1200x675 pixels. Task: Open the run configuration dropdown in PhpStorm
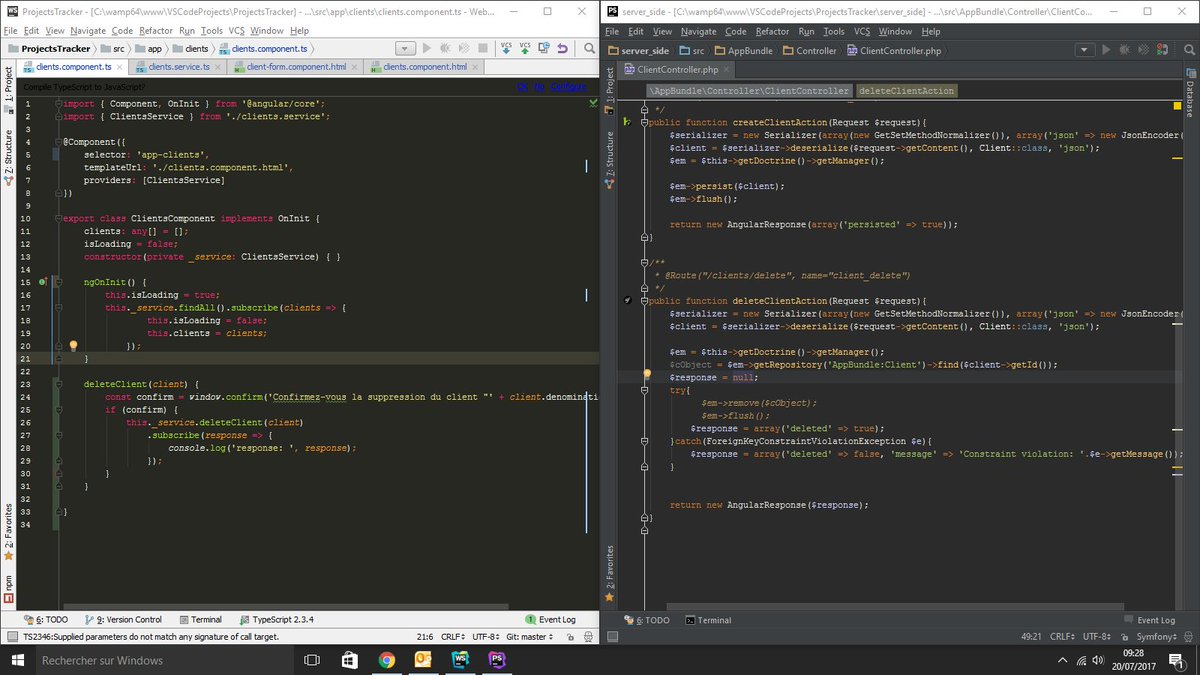pos(1084,49)
